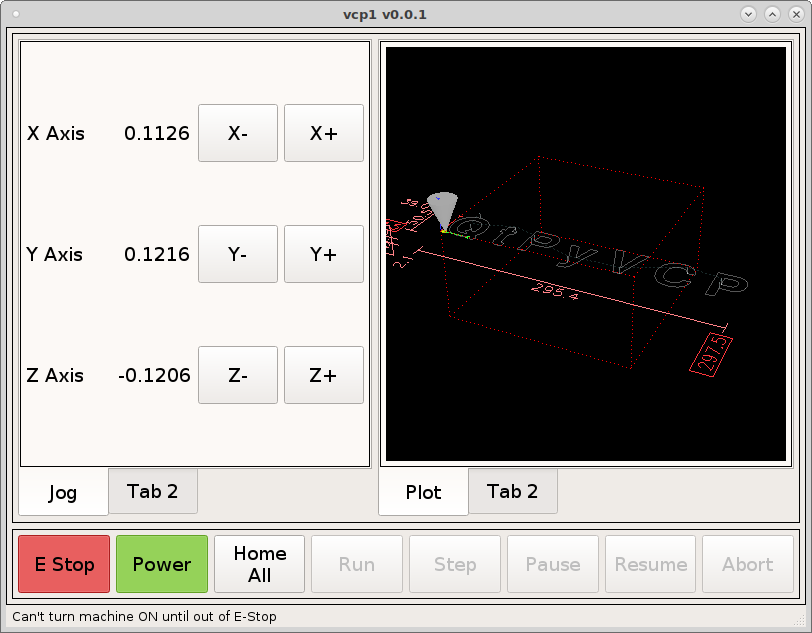Click the vcp1 v0.0.1 title text
This screenshot has width=812, height=633.
pos(385,15)
